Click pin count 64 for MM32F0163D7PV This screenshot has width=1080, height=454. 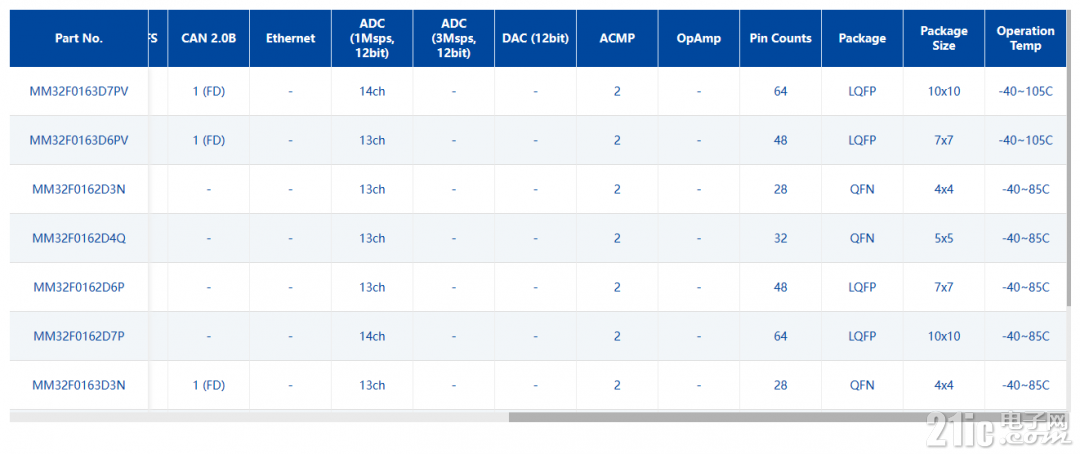(780, 91)
